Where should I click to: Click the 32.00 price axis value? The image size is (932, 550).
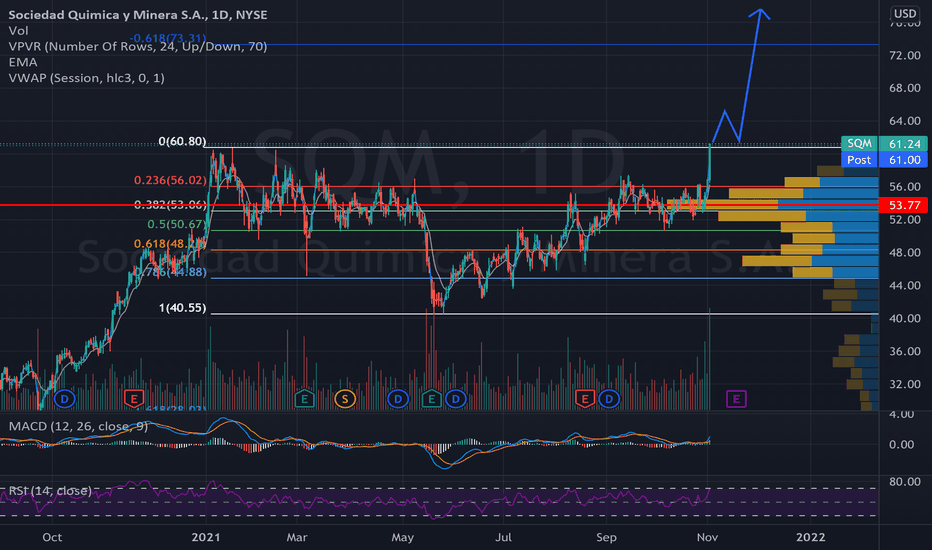pyautogui.click(x=905, y=384)
